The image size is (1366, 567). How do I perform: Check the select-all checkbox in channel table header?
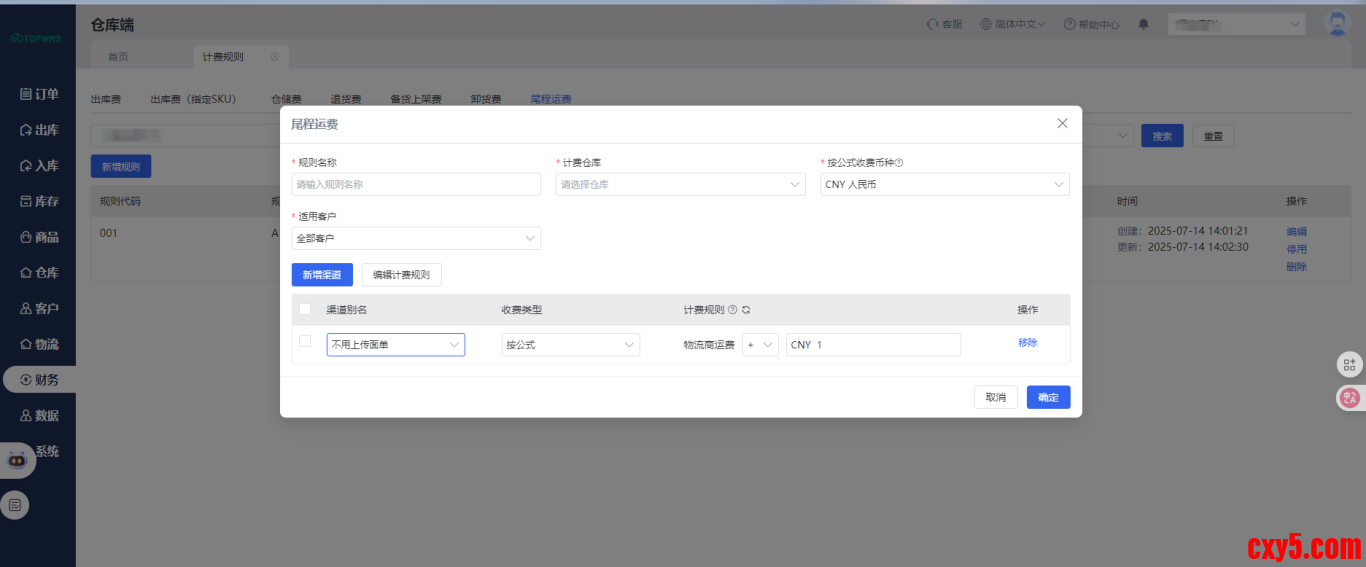tap(305, 310)
